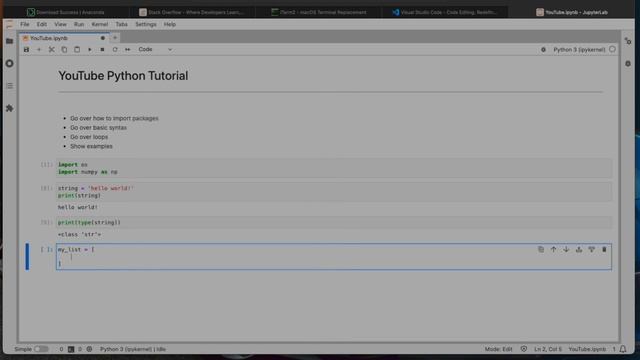
Task: Click the notebook trust shield icon
Action: point(524,349)
